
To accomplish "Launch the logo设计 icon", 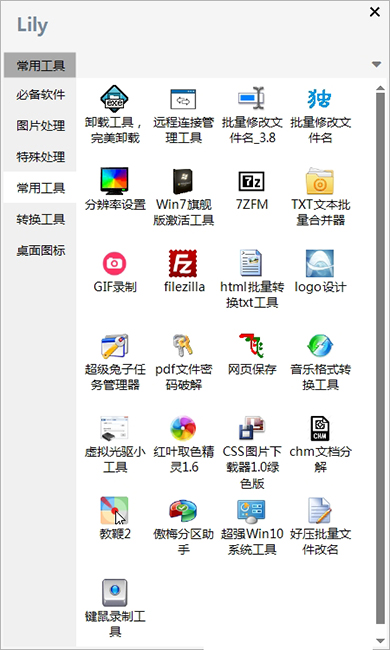I will pos(320,264).
